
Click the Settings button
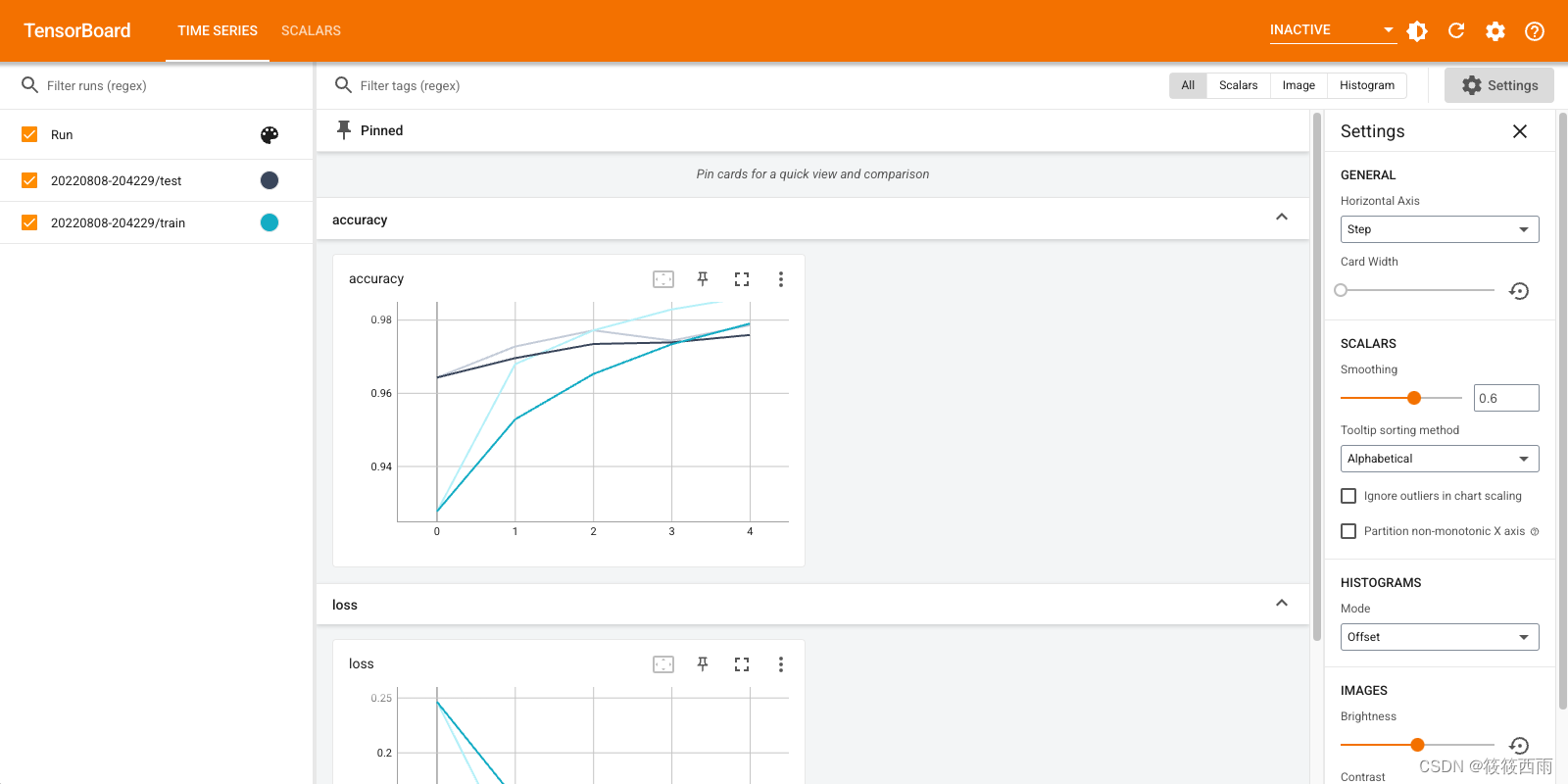point(1499,85)
